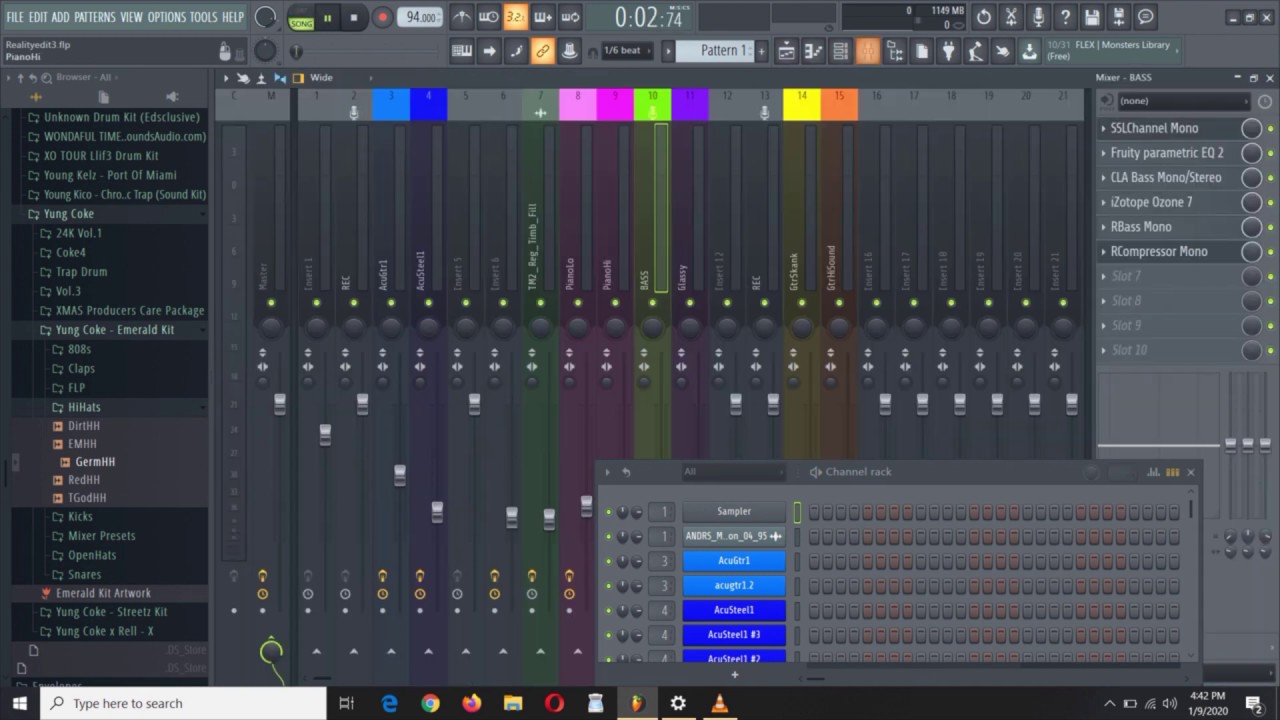
Task: Toggle the countdown before recording icon
Action: pos(515,17)
